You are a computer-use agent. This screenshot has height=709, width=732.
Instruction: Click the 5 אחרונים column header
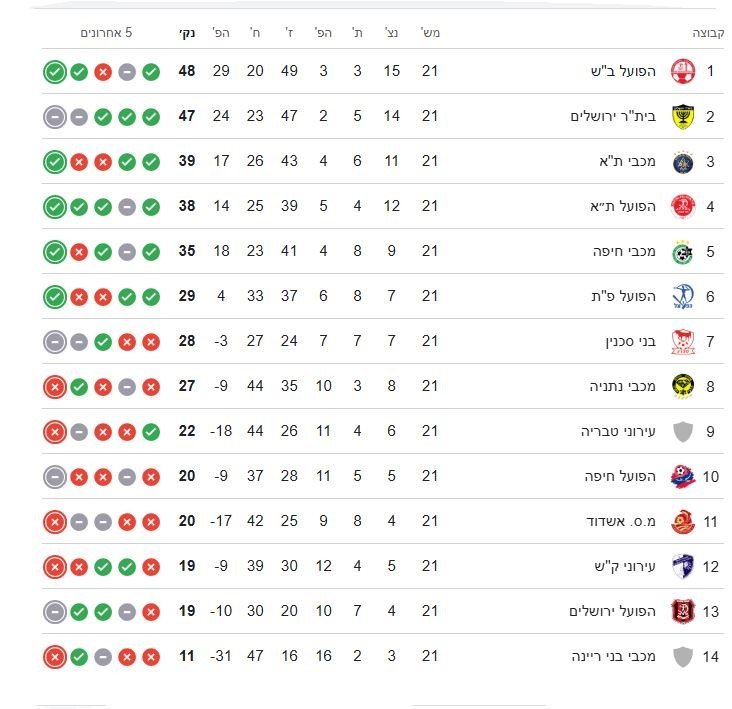coord(107,33)
